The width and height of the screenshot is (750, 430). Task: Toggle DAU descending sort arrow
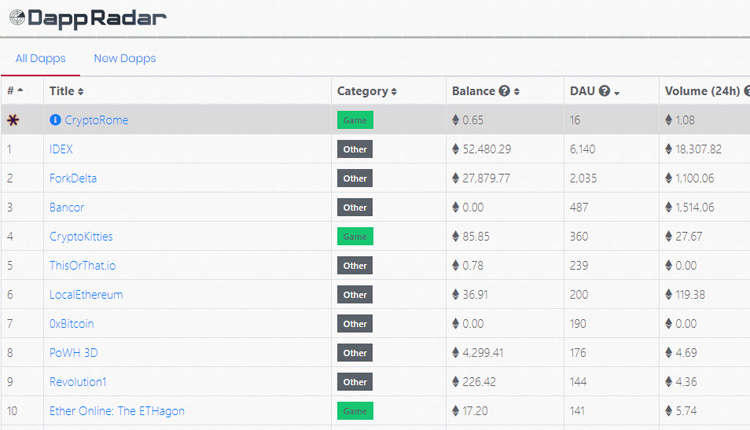(617, 92)
